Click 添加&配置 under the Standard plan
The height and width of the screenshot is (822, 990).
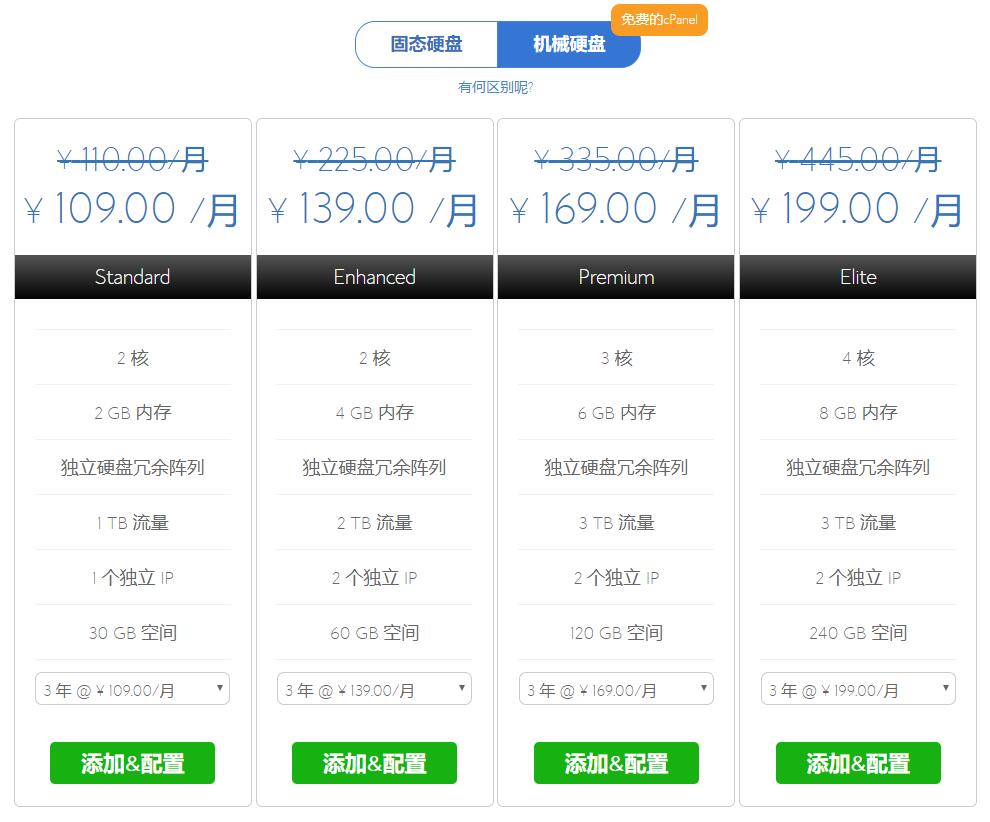coord(132,763)
